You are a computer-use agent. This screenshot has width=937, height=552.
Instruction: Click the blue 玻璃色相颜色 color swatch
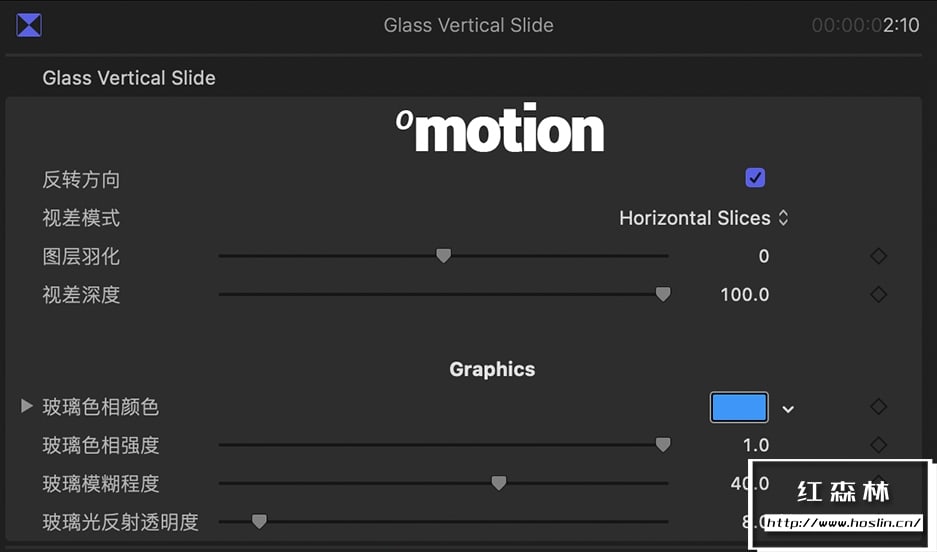point(739,407)
